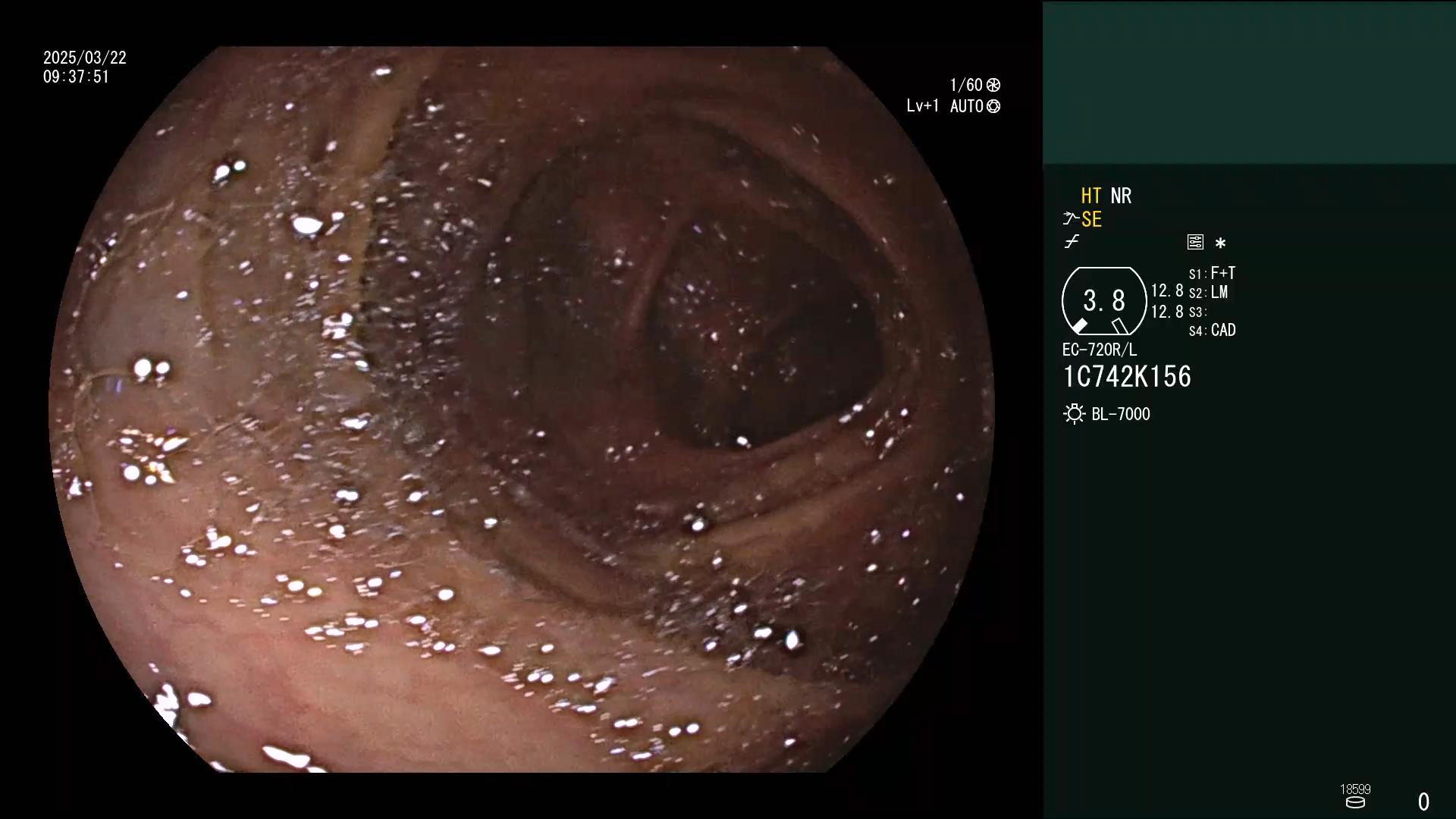Click the BL-7000 light source label
The width and height of the screenshot is (1456, 819).
coord(1121,414)
